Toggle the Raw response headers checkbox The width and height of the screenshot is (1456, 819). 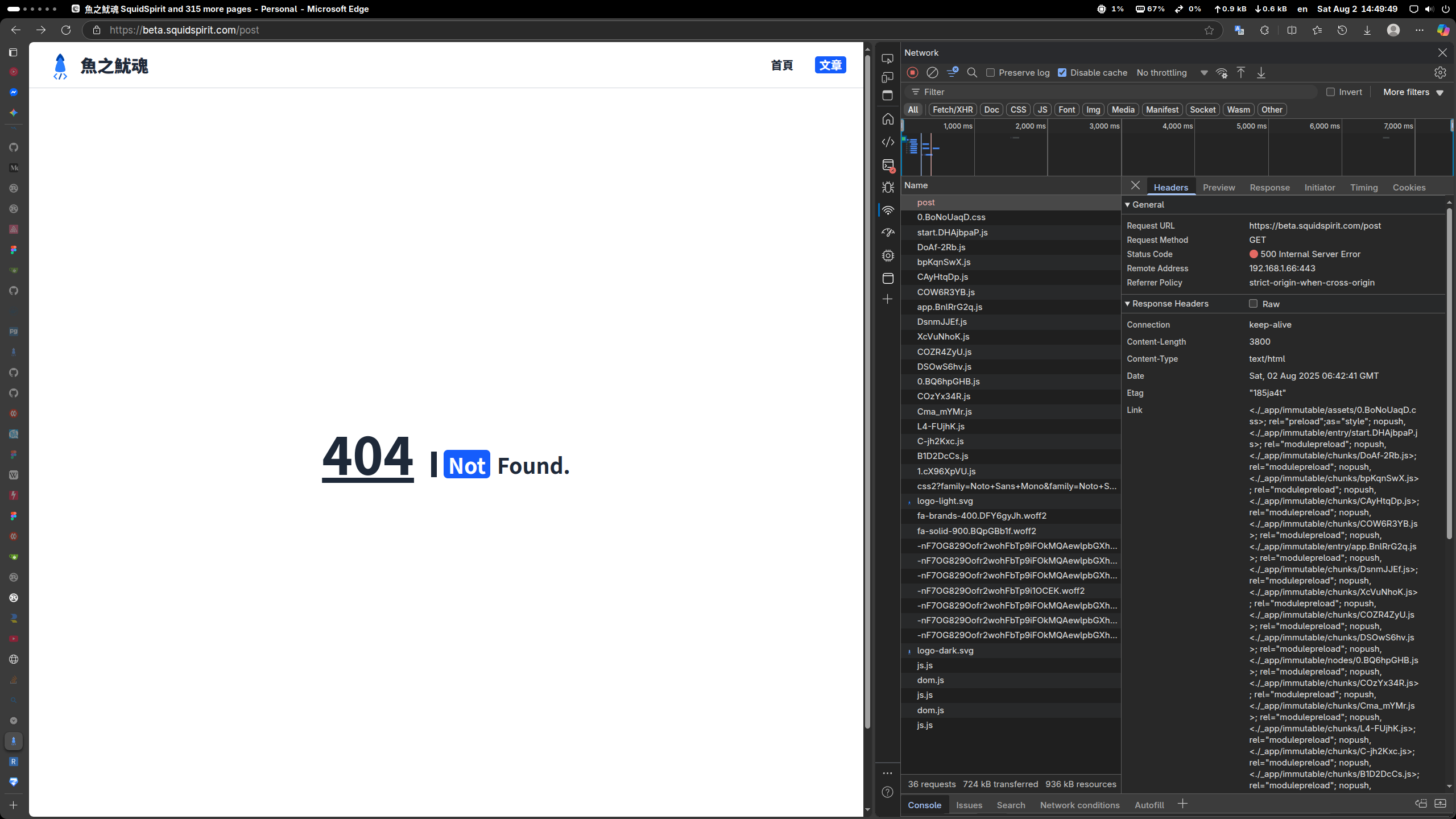point(1253,304)
